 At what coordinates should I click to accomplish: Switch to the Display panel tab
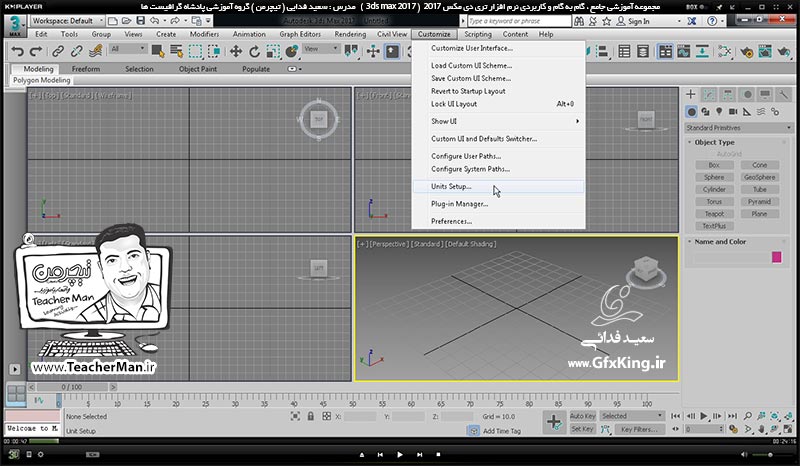(765, 94)
